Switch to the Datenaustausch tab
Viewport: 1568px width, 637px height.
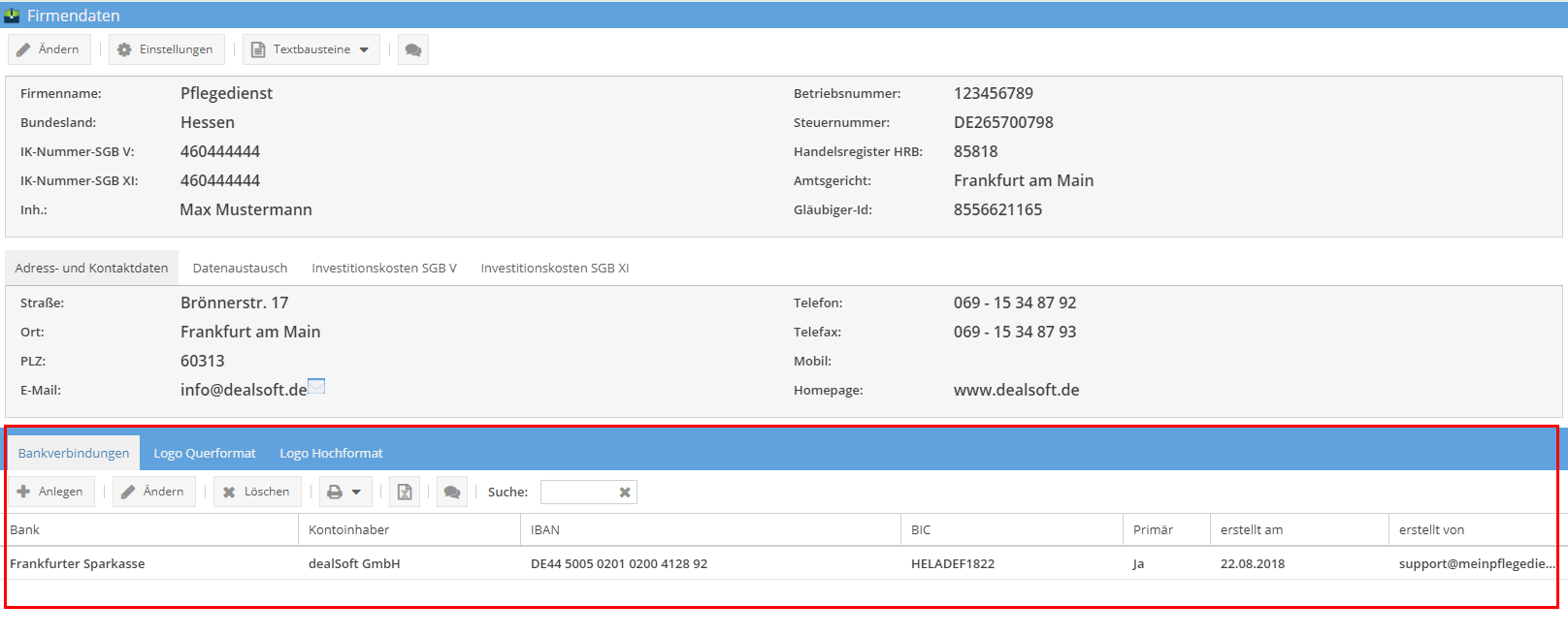pos(240,269)
